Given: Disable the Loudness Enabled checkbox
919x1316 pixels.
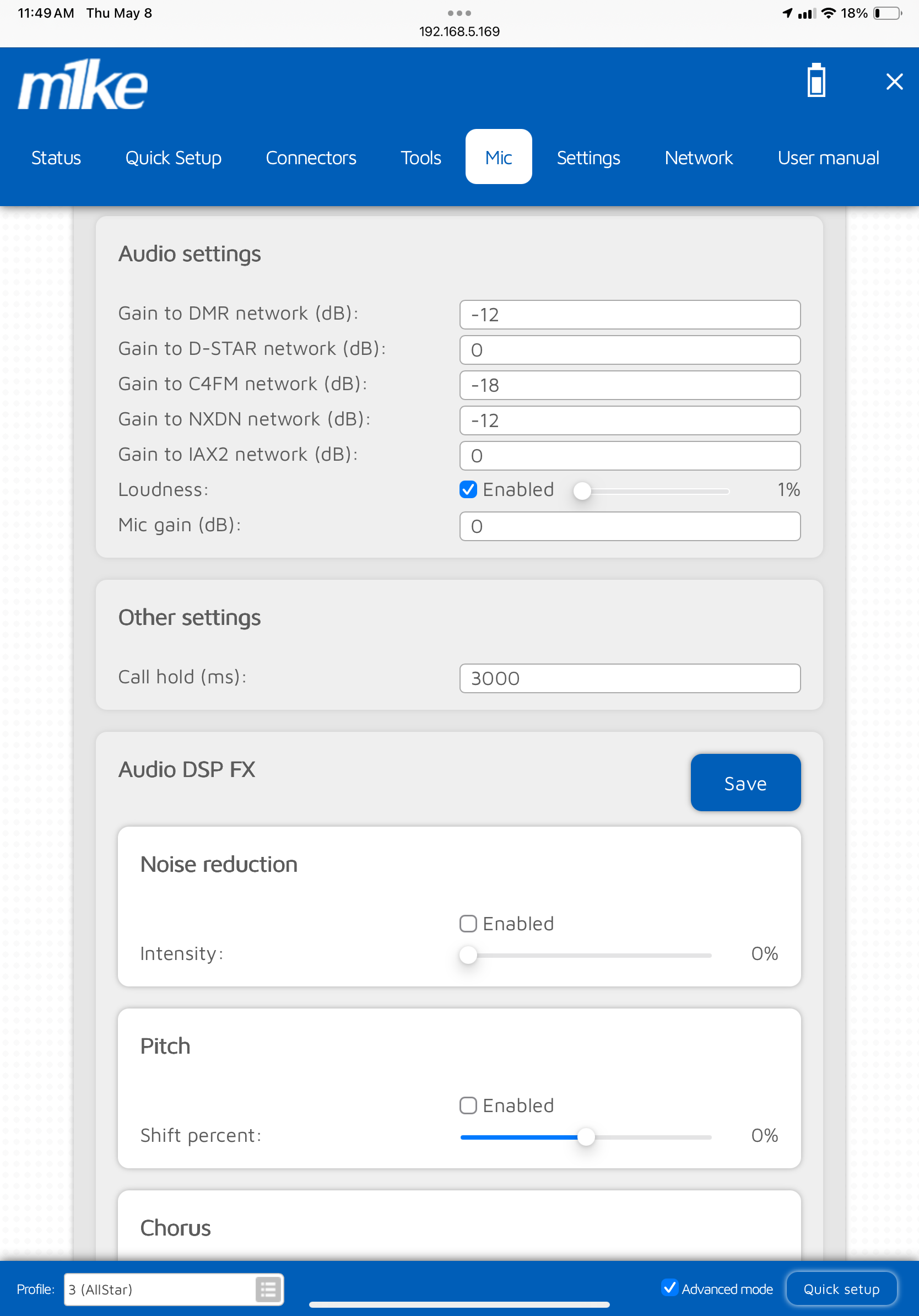Looking at the screenshot, I should [468, 489].
